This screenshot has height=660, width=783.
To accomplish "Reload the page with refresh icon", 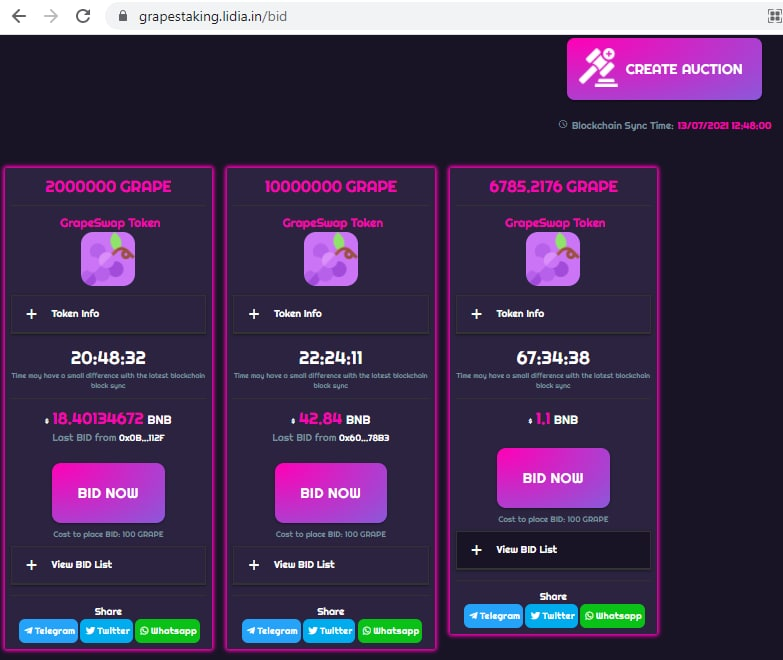I will coord(83,16).
